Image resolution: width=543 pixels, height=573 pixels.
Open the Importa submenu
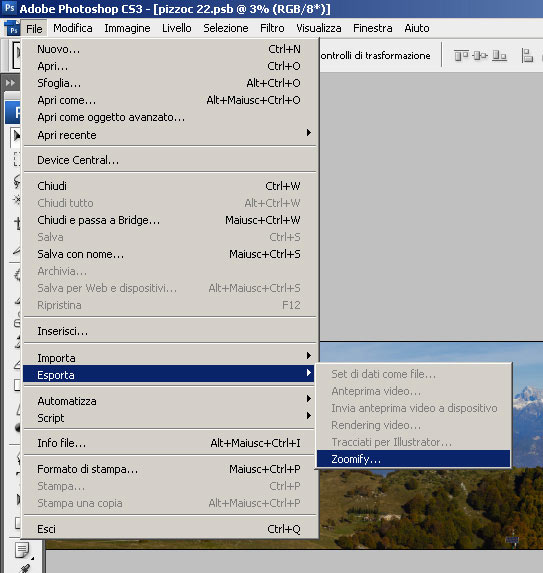(x=169, y=357)
